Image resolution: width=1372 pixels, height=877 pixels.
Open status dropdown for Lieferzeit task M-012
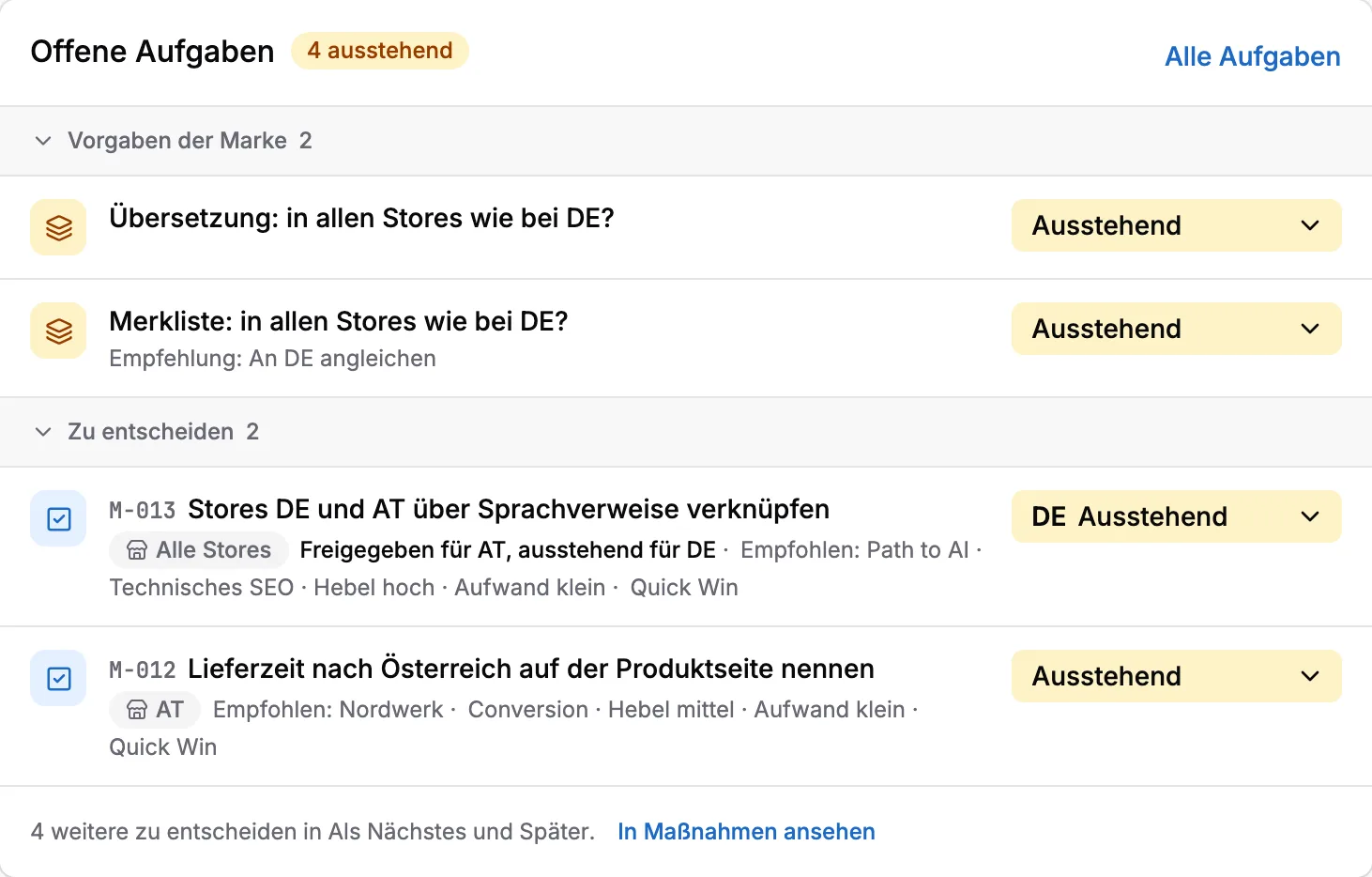click(1176, 676)
